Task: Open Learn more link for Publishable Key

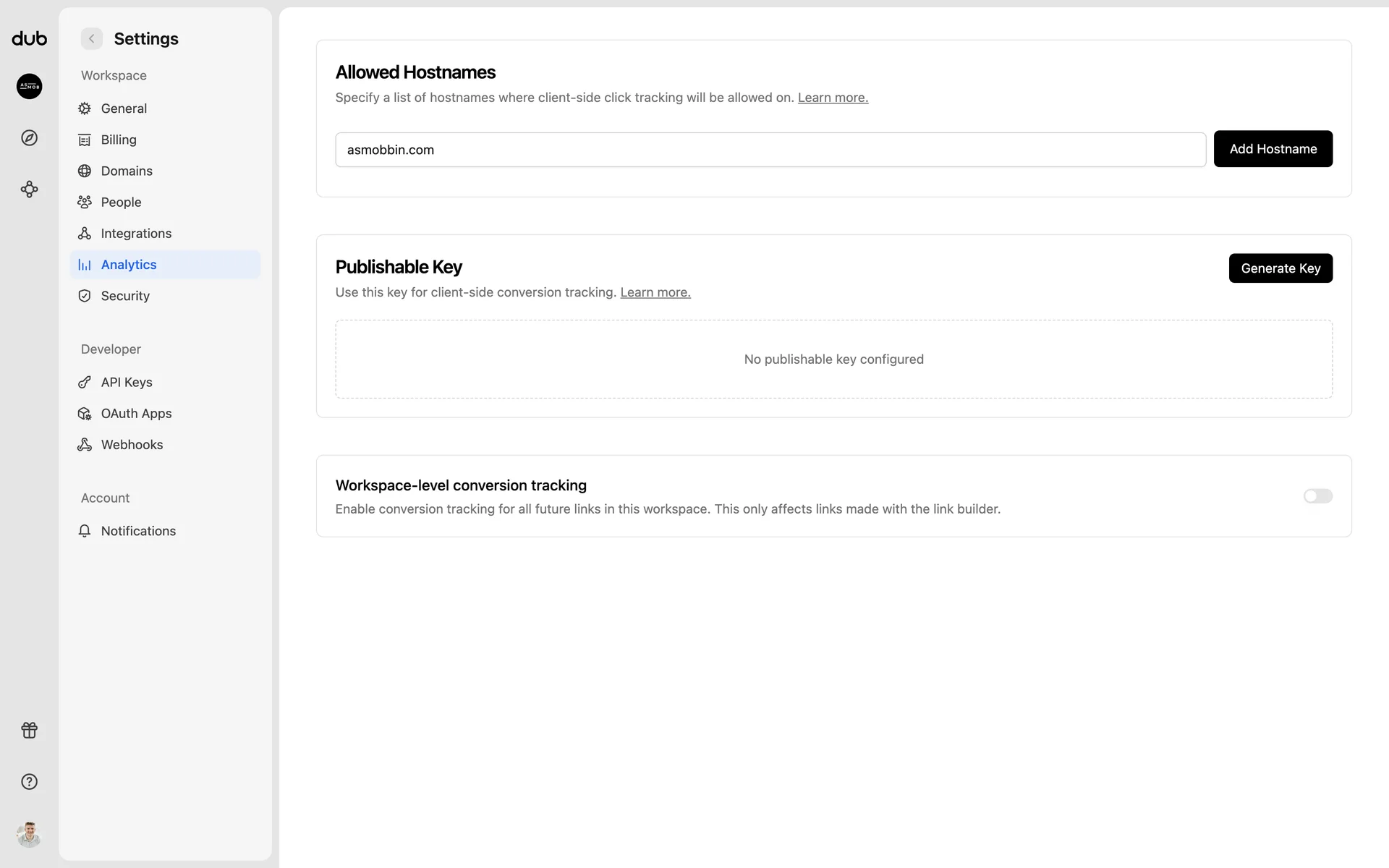Action: [655, 292]
